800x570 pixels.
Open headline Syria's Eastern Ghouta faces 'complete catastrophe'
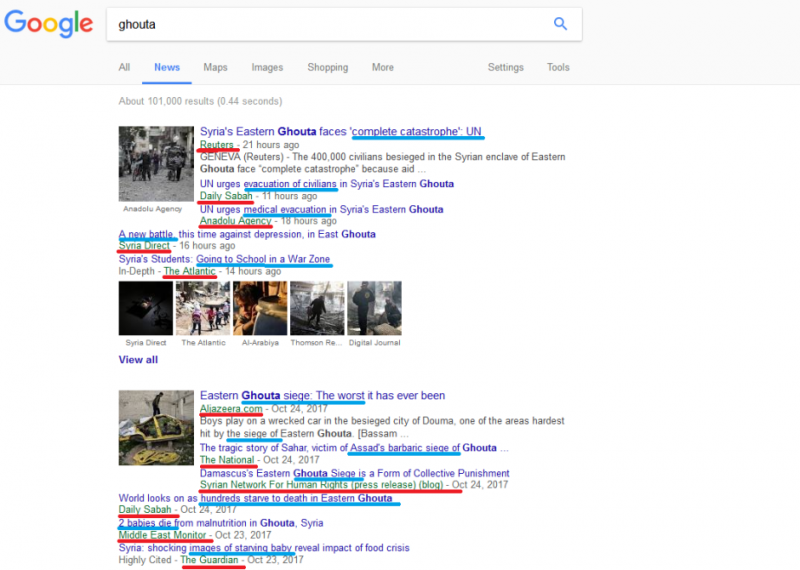pyautogui.click(x=341, y=132)
